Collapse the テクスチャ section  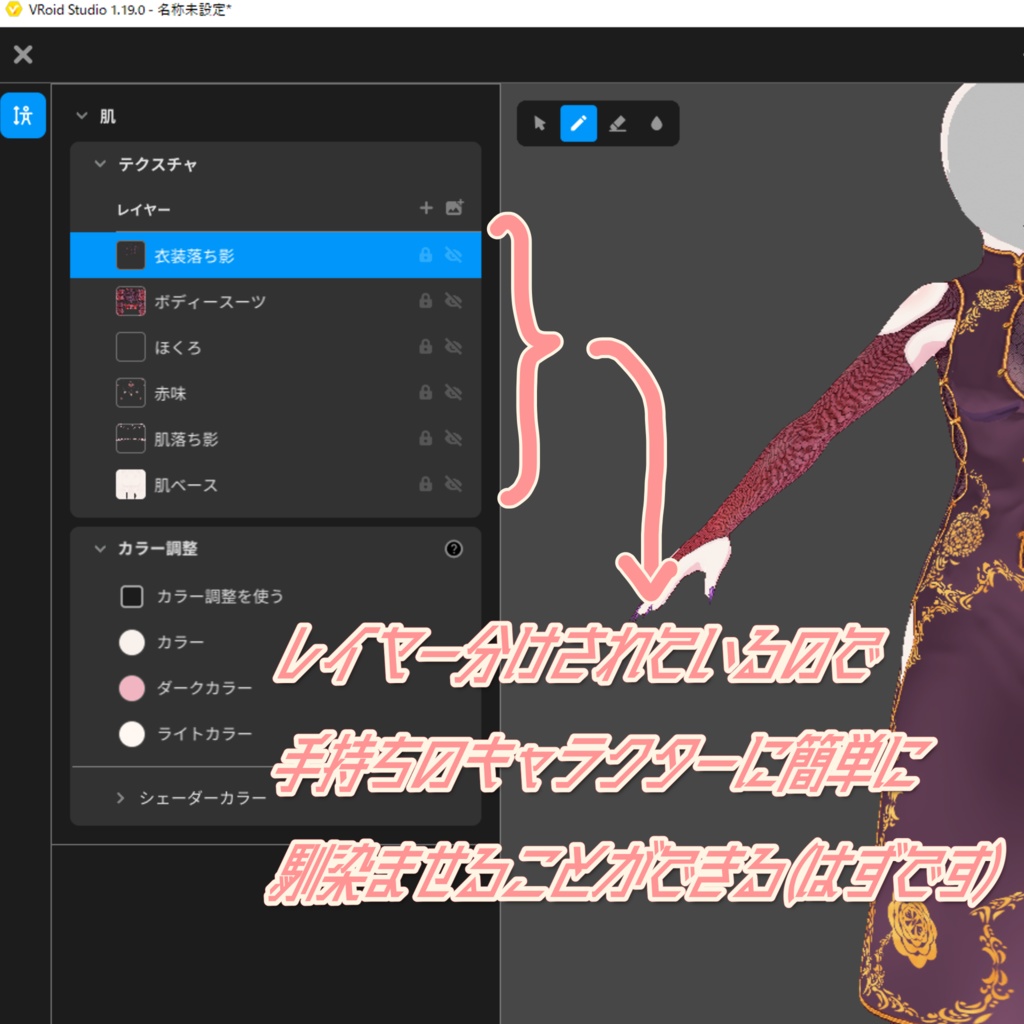pos(99,162)
